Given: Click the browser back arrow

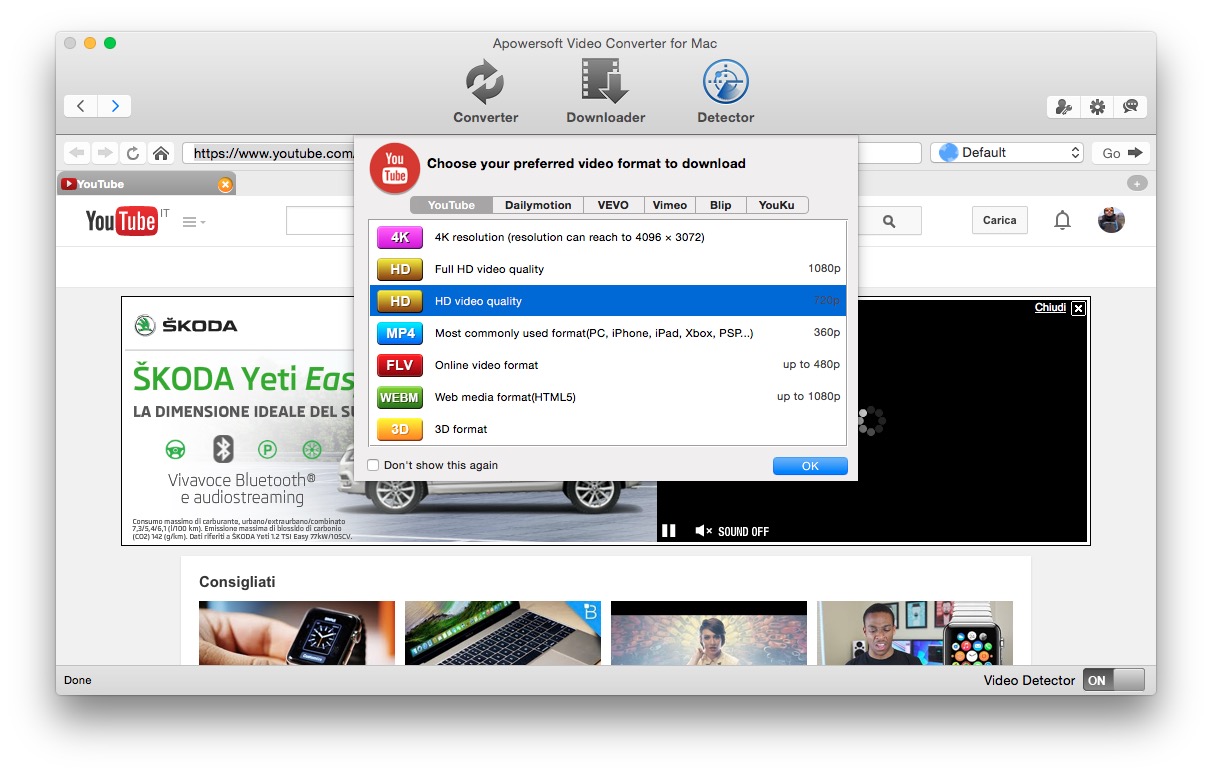Looking at the screenshot, I should [77, 153].
